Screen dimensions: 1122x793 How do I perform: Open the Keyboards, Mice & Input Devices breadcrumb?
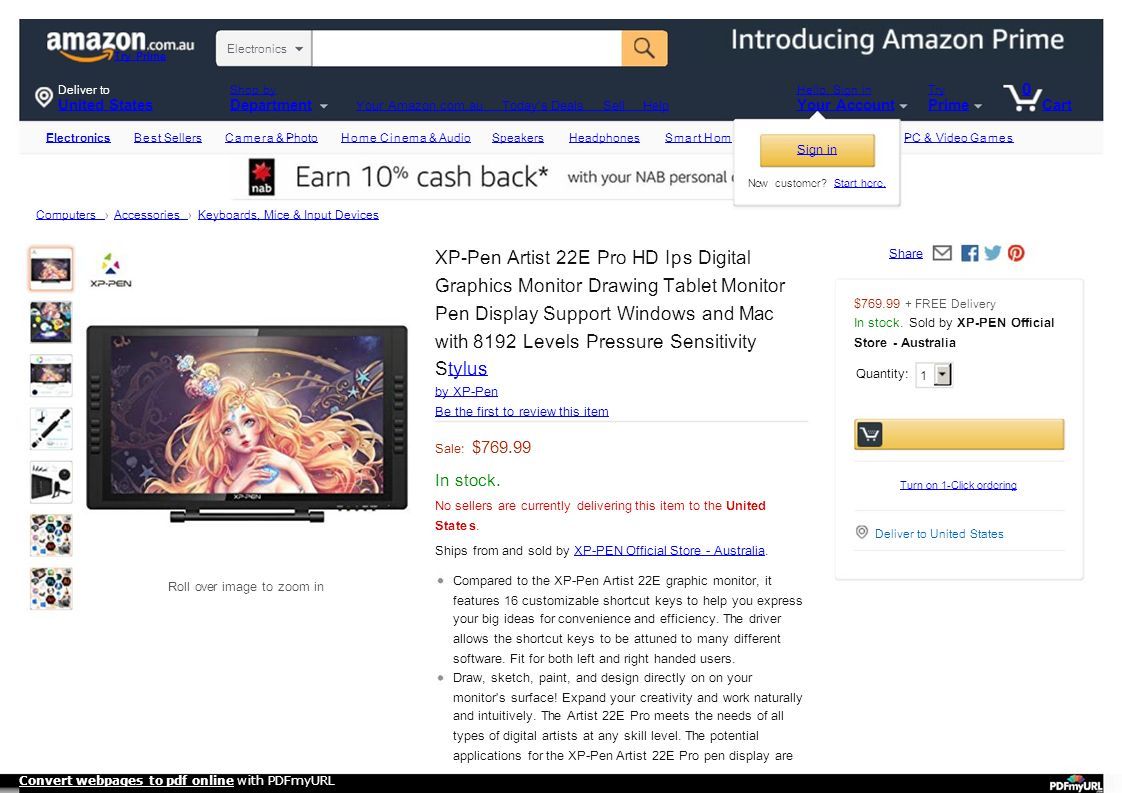tap(288, 215)
